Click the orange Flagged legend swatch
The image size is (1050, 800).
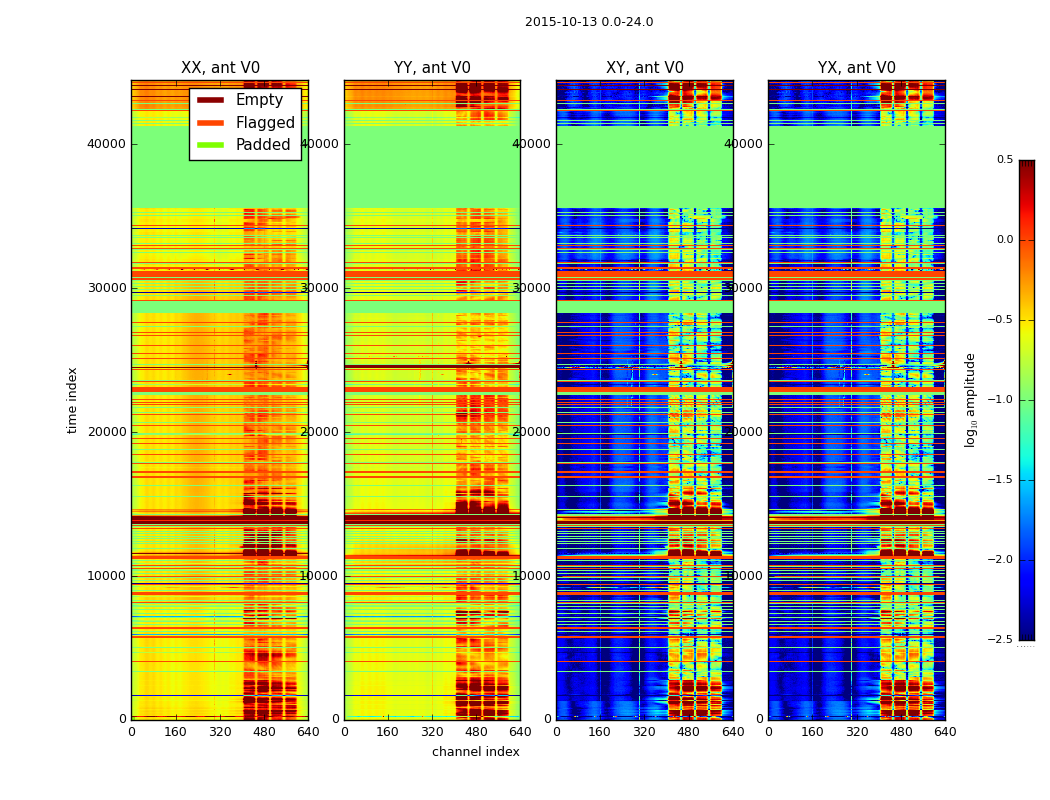pyautogui.click(x=210, y=123)
